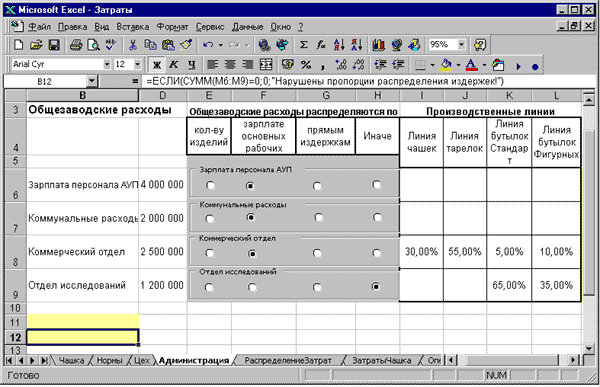The width and height of the screenshot is (600, 387).
Task: Open the Сервис menu
Action: click(x=210, y=27)
